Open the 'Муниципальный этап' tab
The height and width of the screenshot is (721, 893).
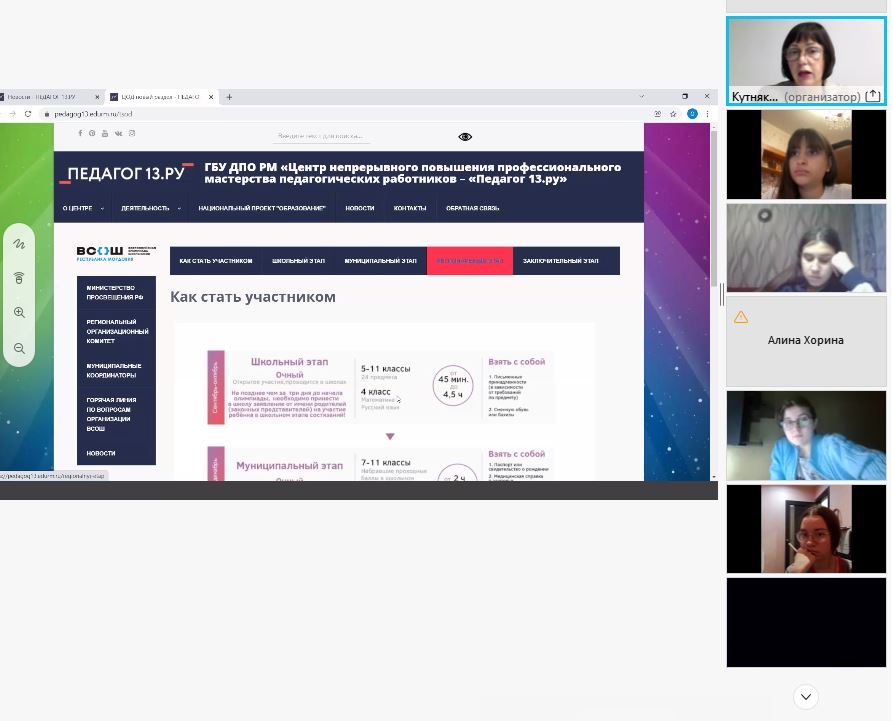[380, 261]
